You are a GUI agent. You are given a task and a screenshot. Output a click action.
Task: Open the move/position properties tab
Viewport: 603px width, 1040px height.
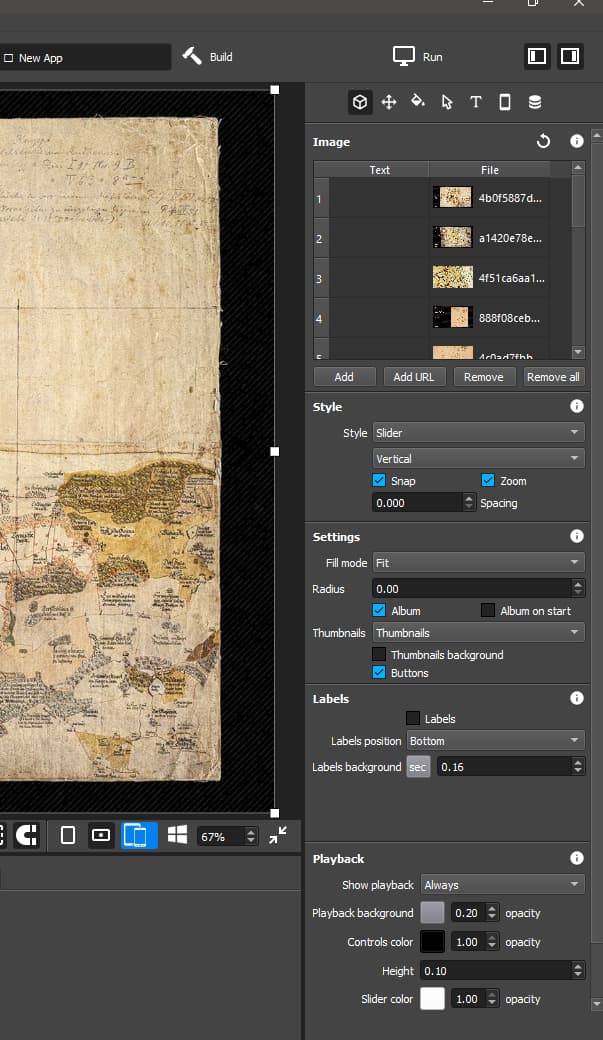point(389,102)
